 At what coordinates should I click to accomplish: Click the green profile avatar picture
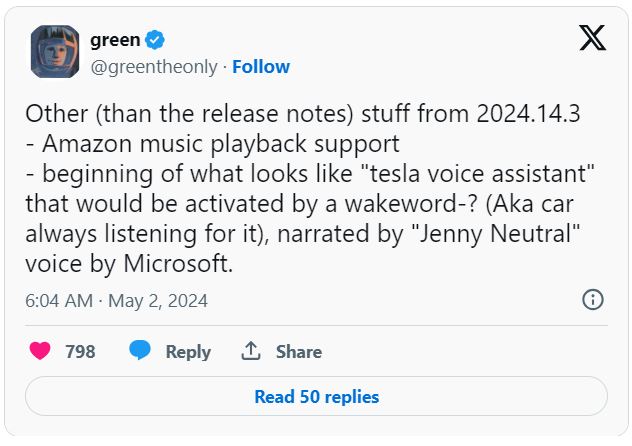(54, 52)
